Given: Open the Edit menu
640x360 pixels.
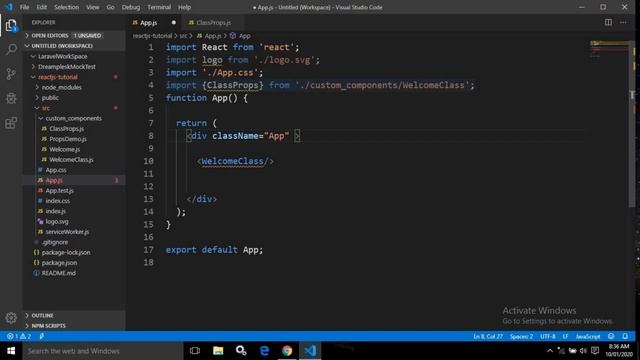Looking at the screenshot, I should [x=42, y=7].
